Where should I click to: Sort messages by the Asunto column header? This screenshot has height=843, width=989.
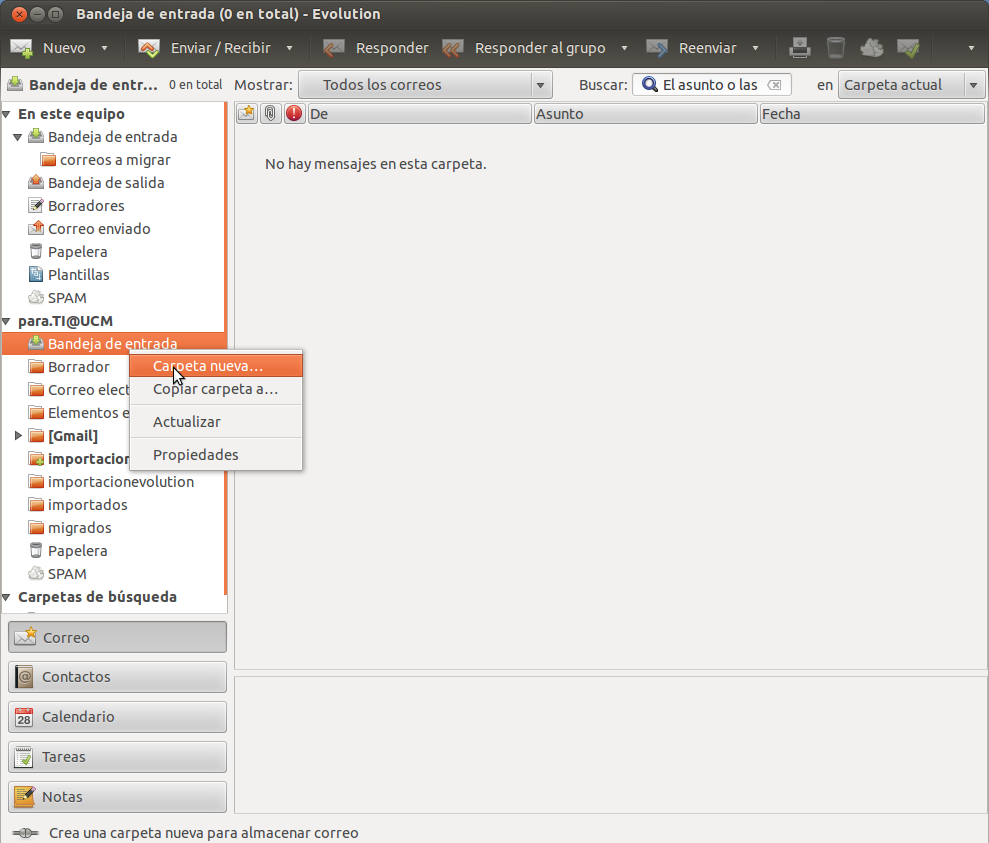pos(645,113)
